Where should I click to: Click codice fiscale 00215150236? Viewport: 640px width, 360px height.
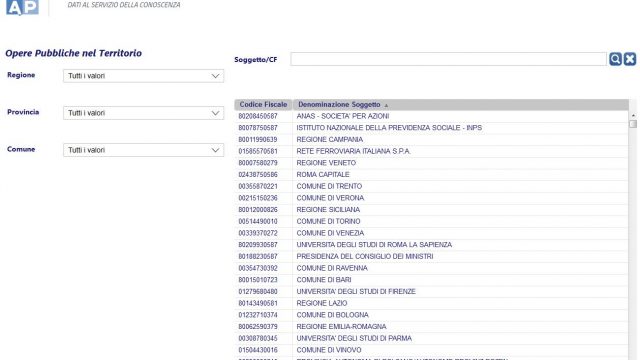coord(258,198)
